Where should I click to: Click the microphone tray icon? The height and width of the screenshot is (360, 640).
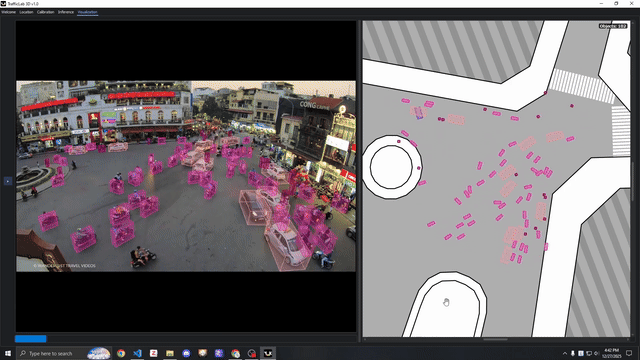point(573,353)
